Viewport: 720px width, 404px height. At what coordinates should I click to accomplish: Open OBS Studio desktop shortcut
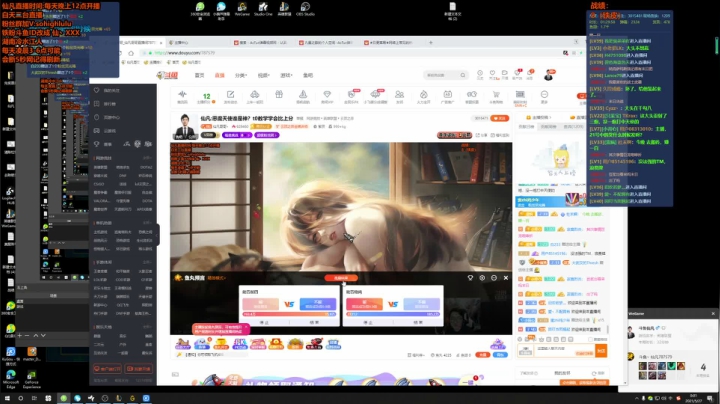click(x=305, y=9)
